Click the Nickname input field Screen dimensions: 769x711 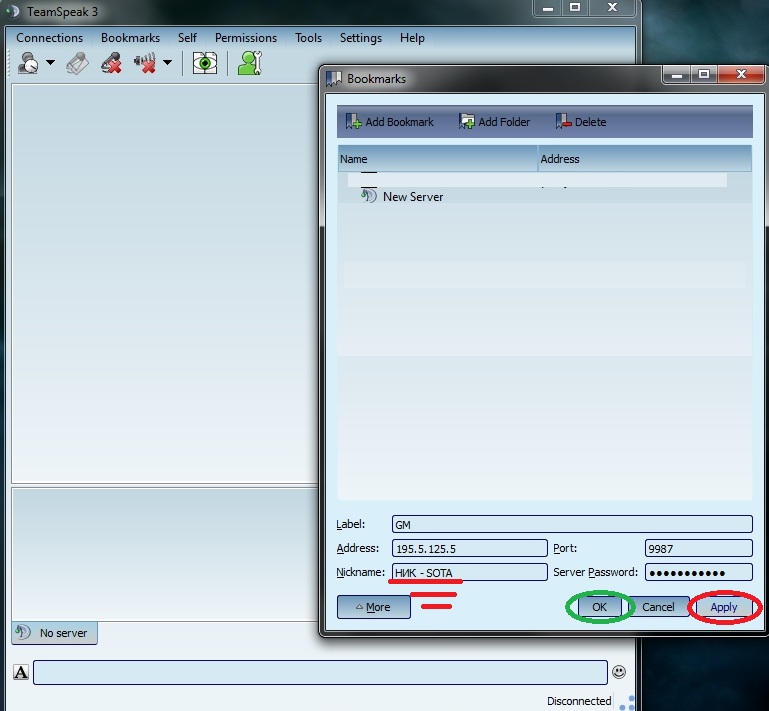469,572
